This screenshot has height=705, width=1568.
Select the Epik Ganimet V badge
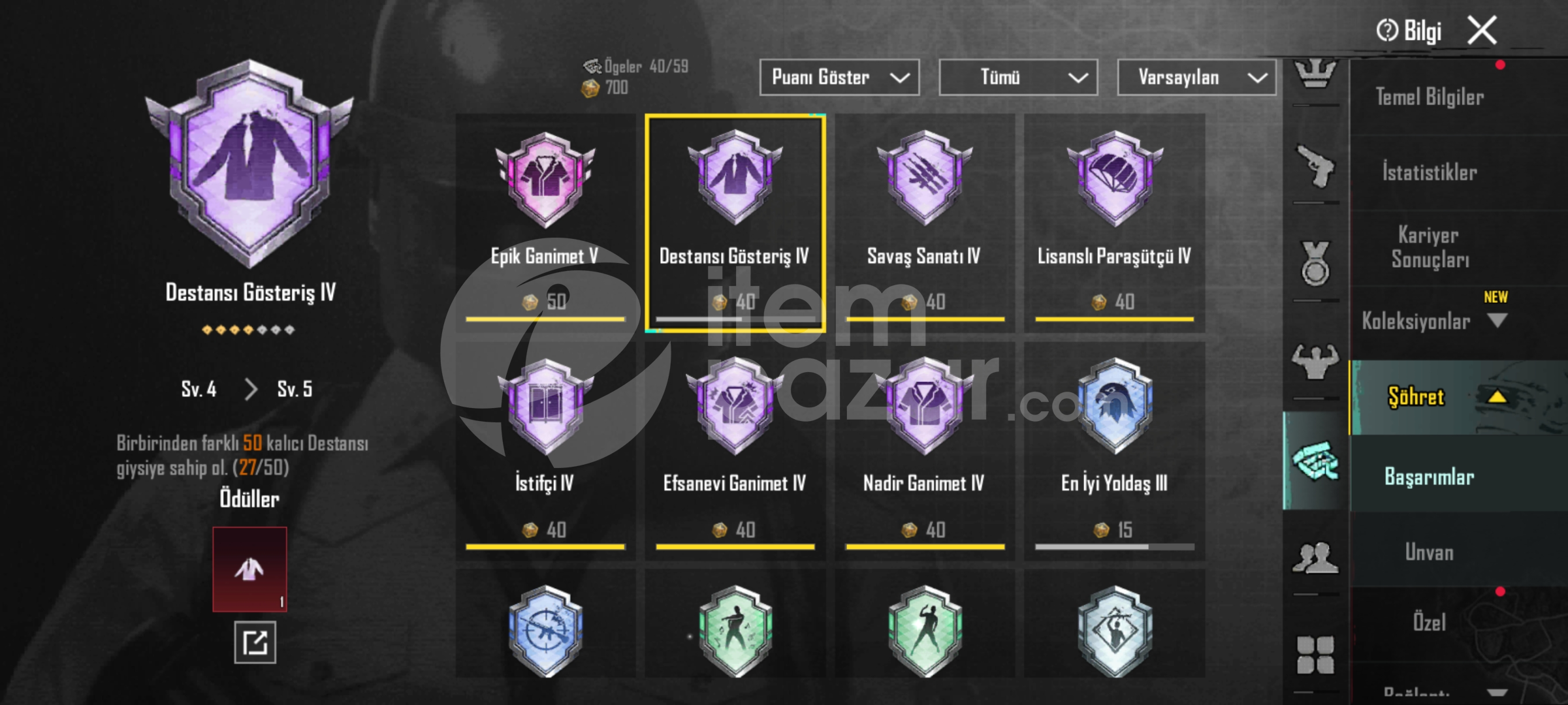click(545, 222)
